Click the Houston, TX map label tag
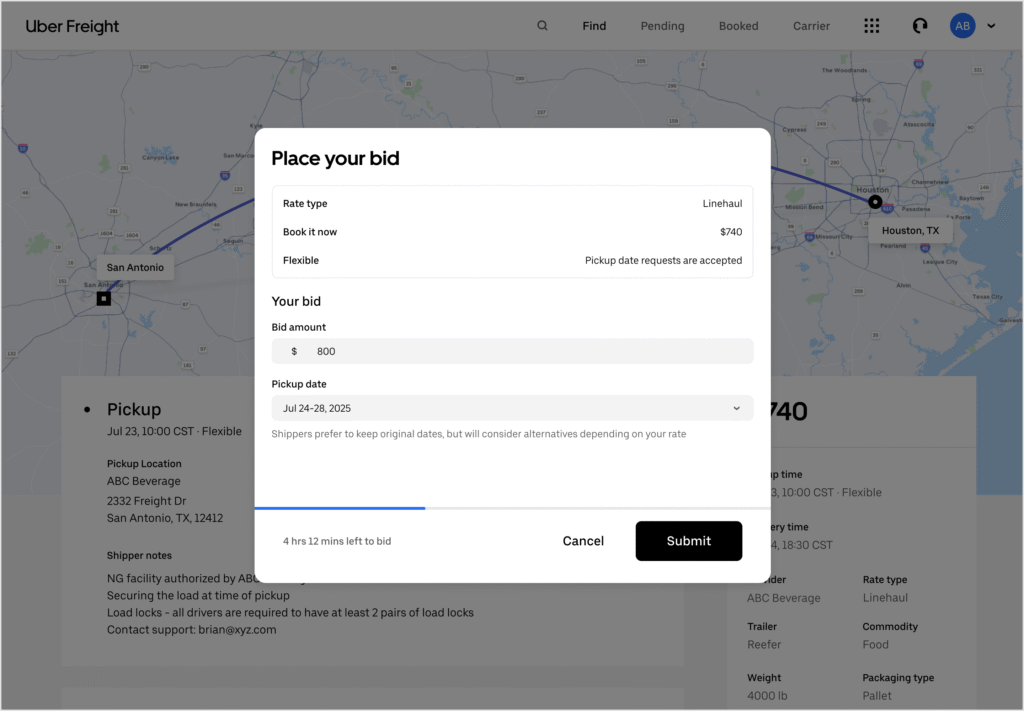This screenshot has width=1024, height=711. tap(910, 230)
